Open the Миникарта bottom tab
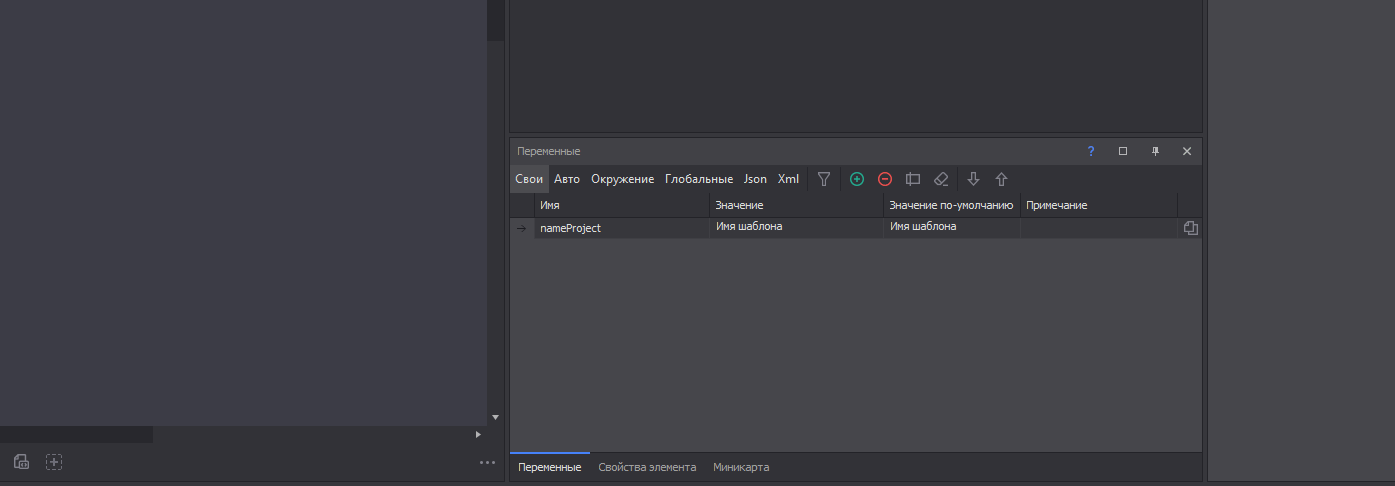This screenshot has height=486, width=1395. (x=741, y=467)
